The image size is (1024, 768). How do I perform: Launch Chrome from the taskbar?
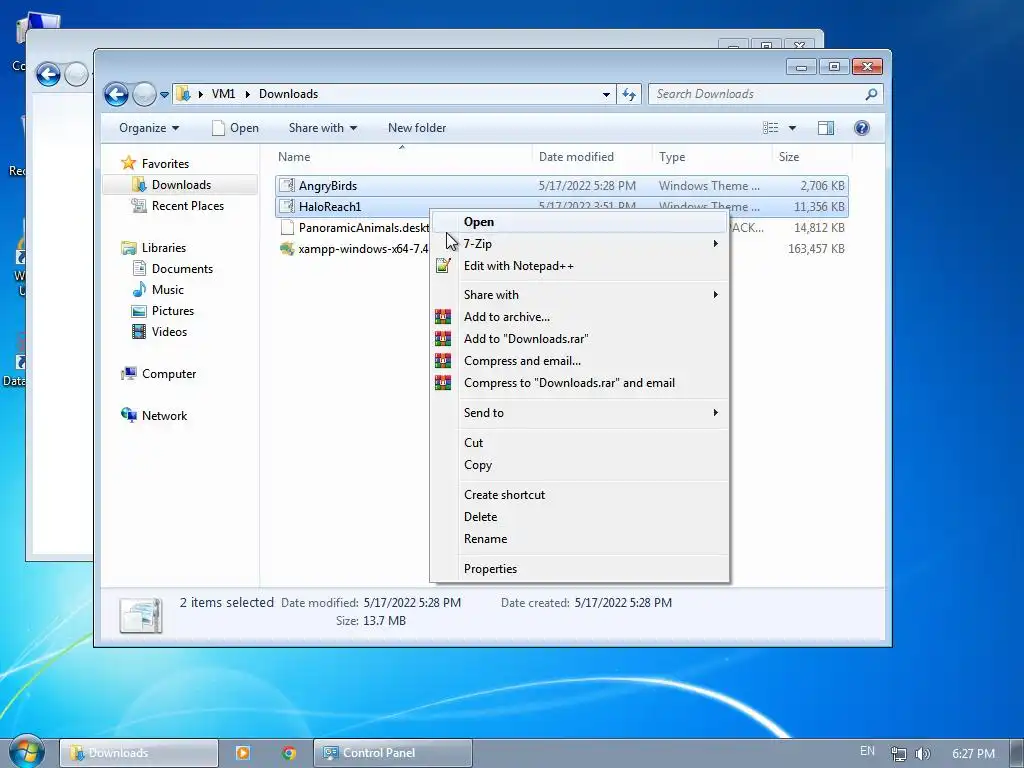[289, 753]
